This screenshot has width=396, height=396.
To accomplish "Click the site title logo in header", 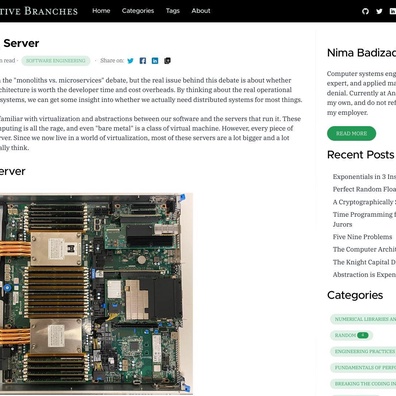I will pos(39,11).
